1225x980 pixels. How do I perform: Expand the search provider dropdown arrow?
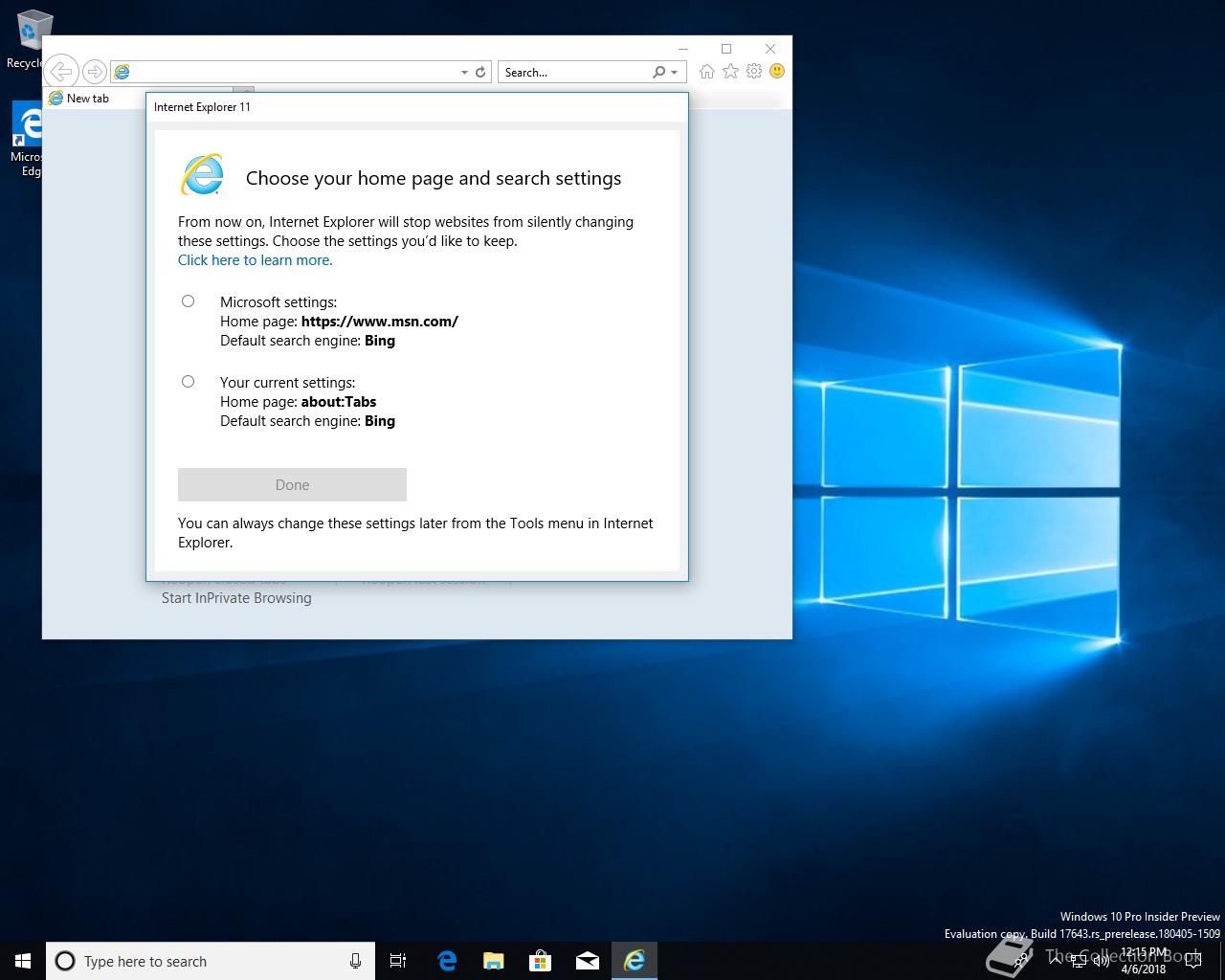point(674,72)
